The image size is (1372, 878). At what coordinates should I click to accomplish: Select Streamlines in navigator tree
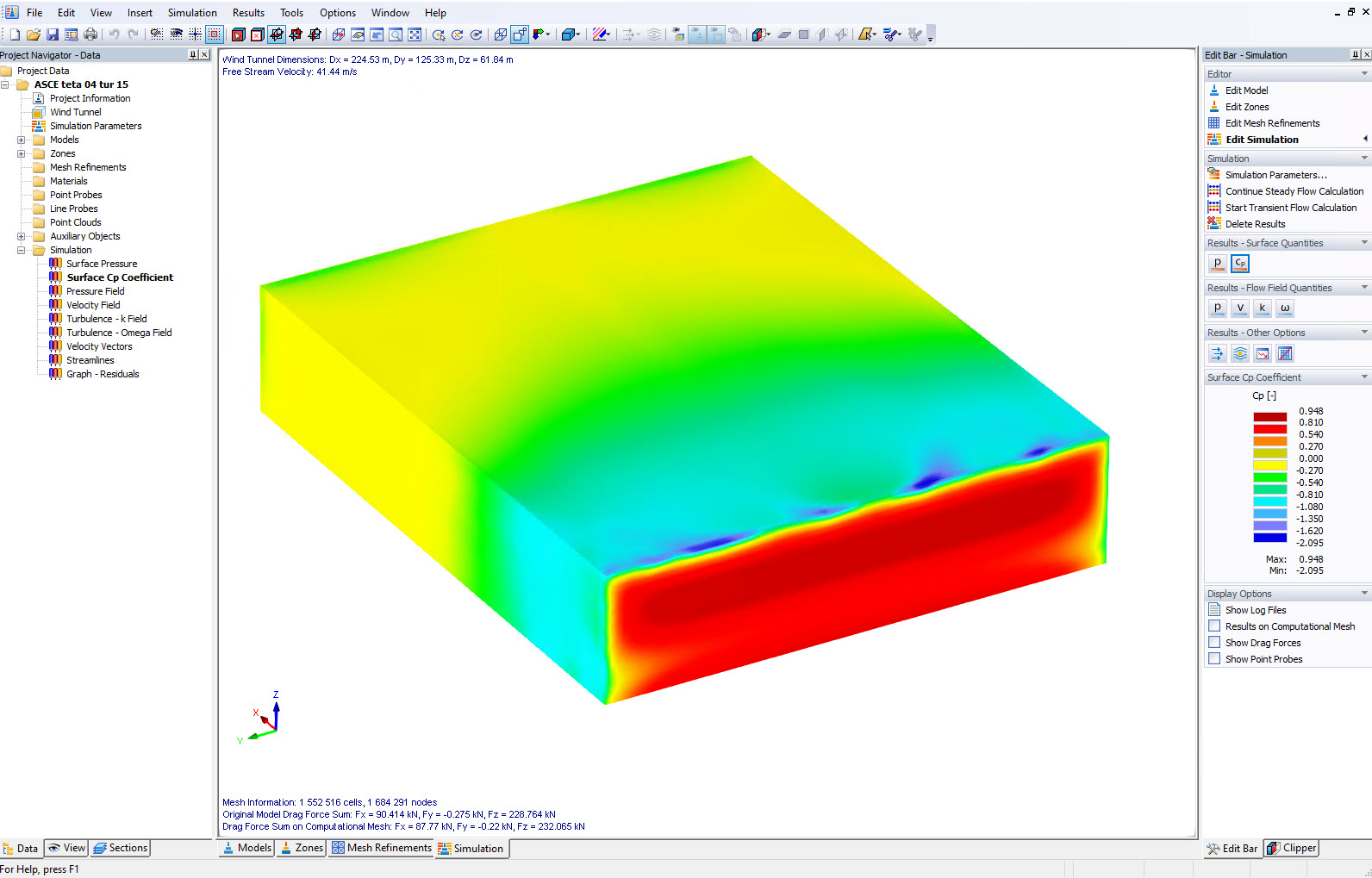click(90, 360)
